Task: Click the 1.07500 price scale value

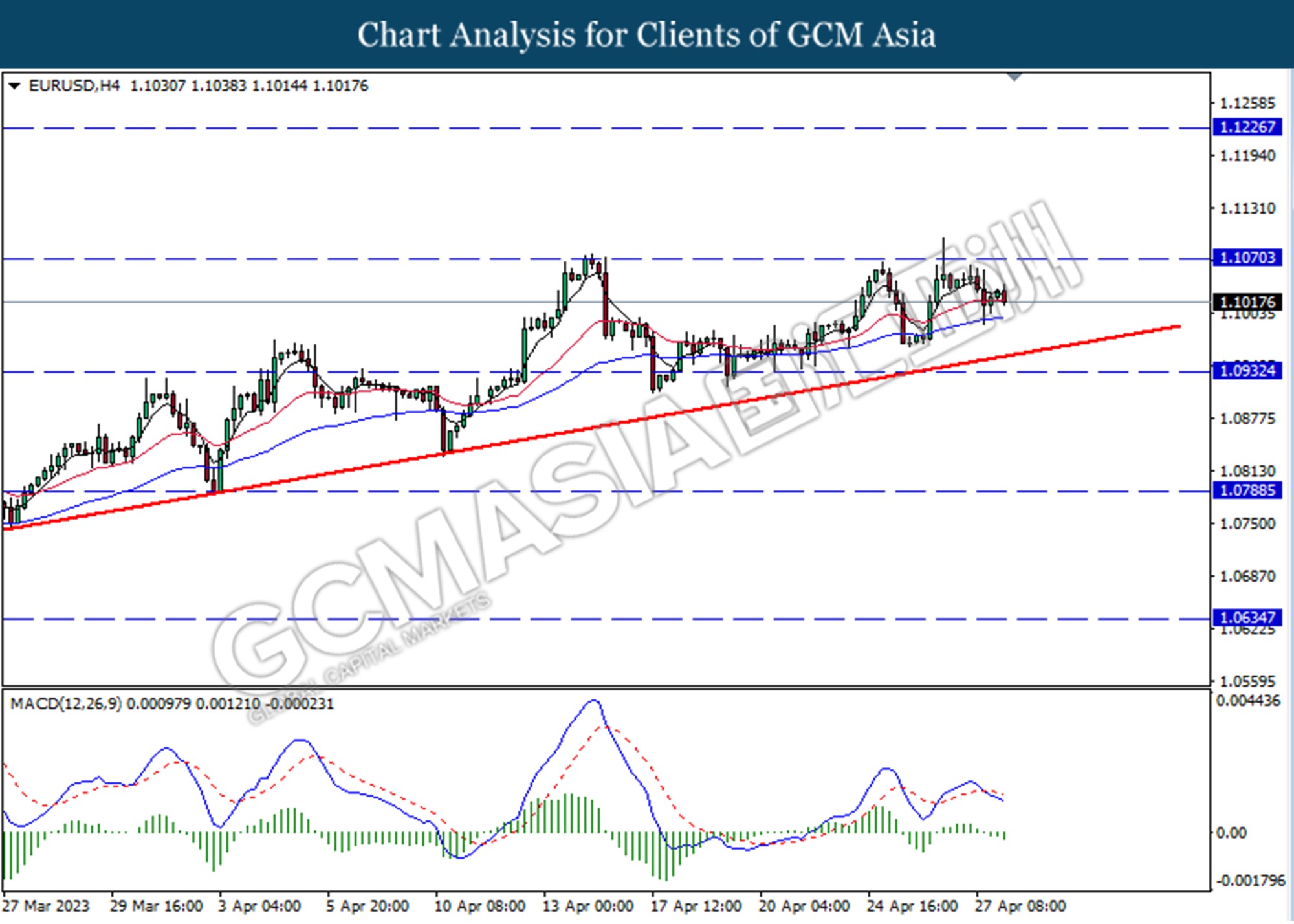Action: (1247, 523)
